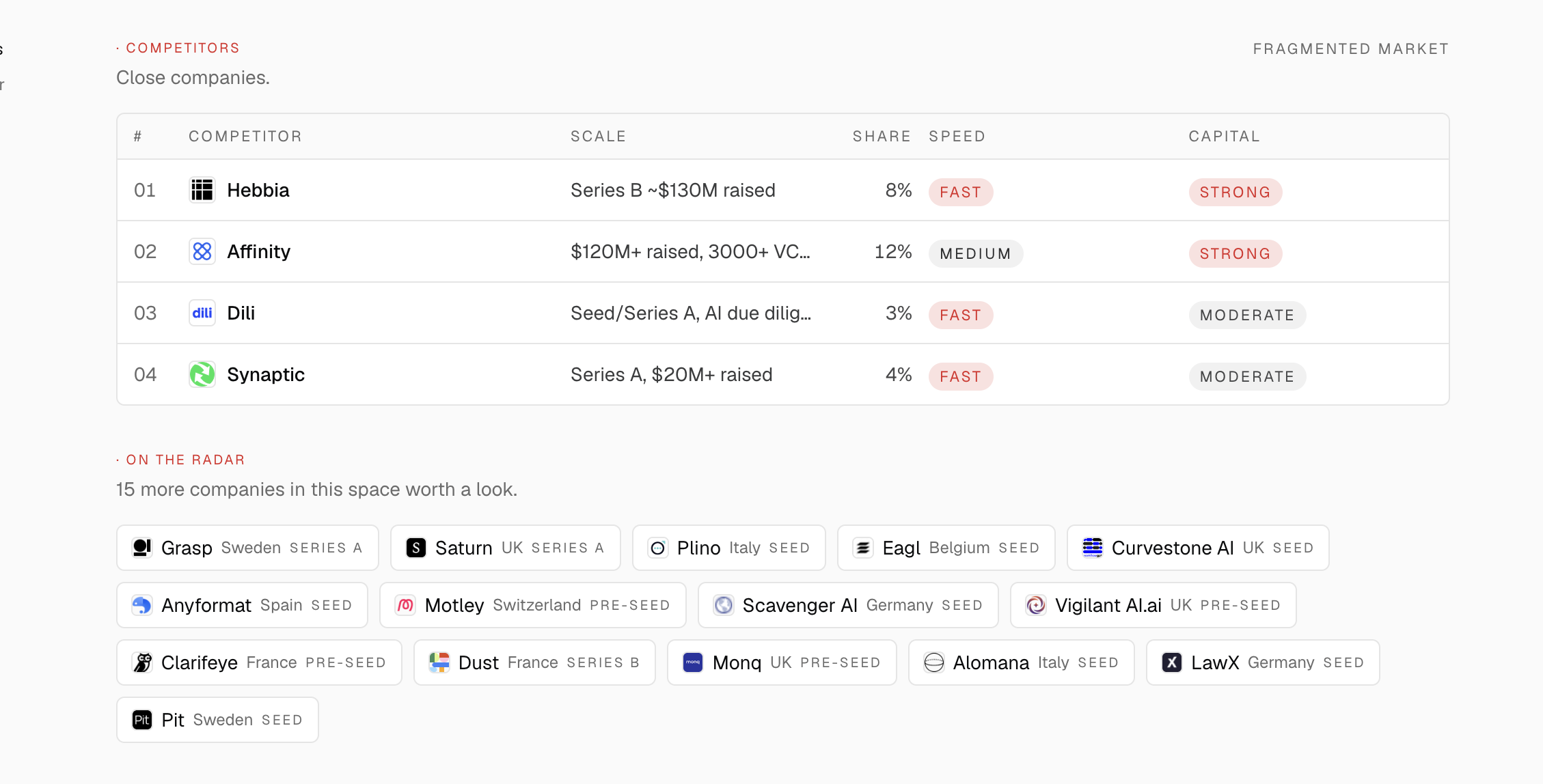Click "Seed/Series A, AI due dilig..." cell

click(x=691, y=313)
